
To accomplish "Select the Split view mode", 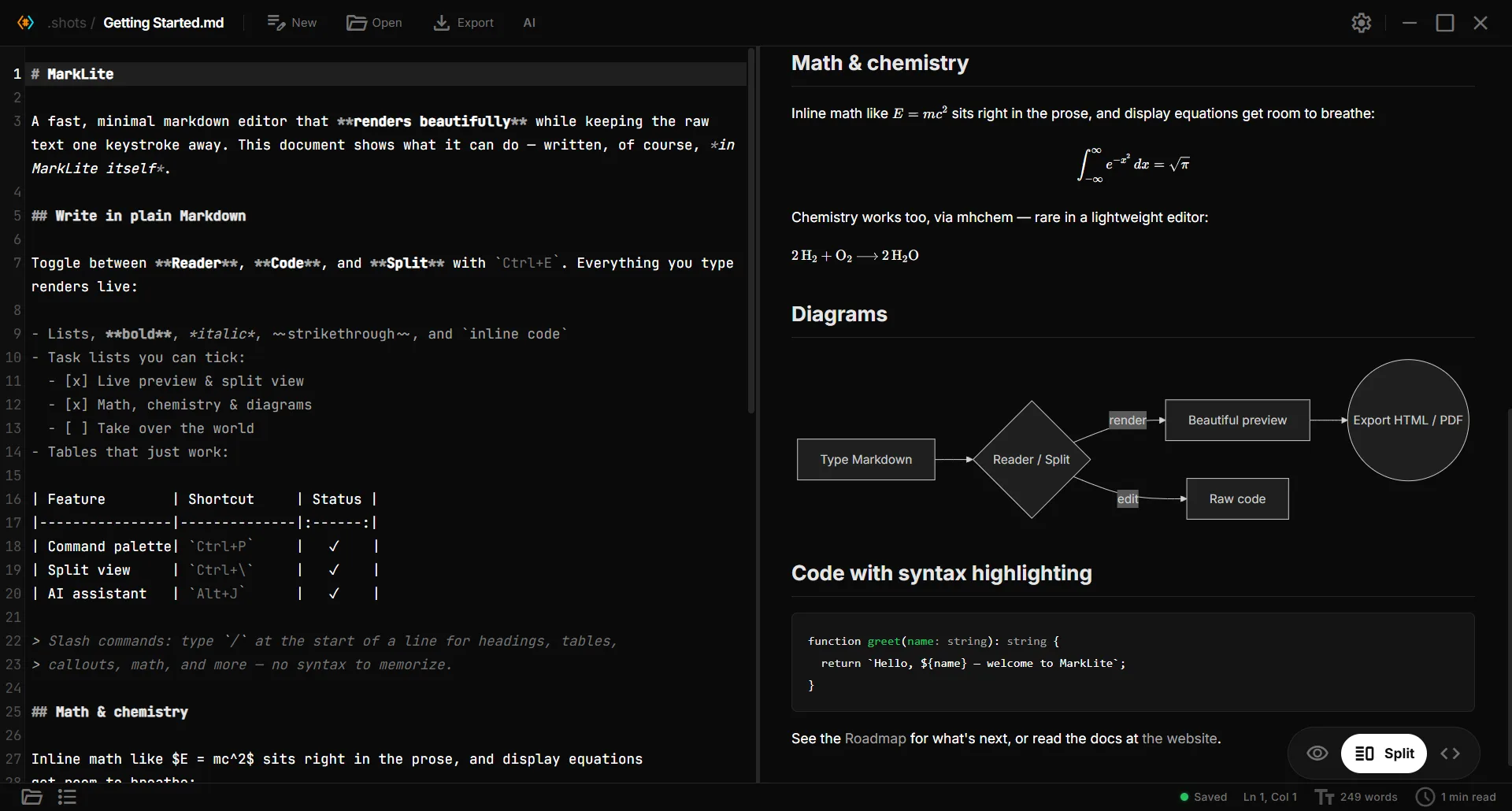I will pyautogui.click(x=1384, y=754).
